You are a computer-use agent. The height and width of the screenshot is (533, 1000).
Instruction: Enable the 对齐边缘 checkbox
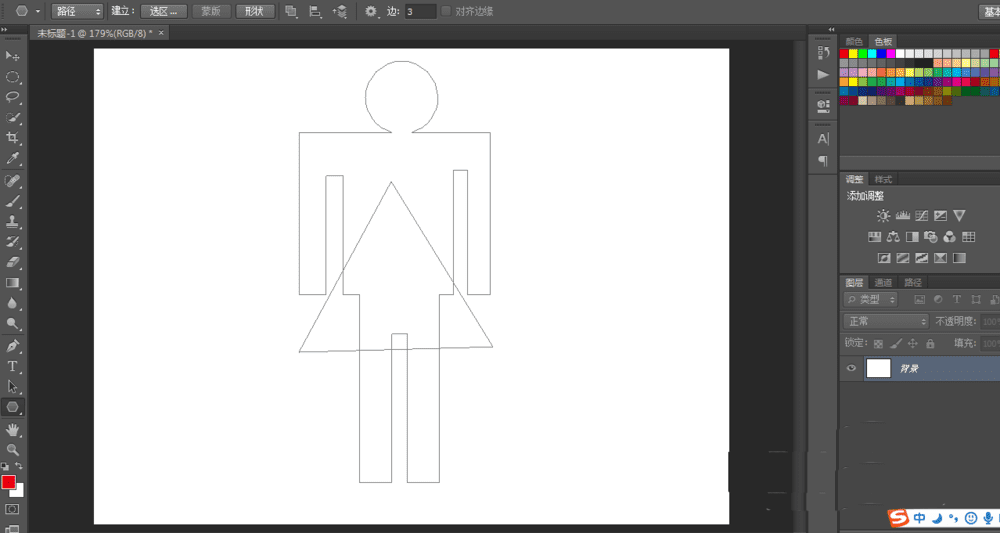point(446,11)
